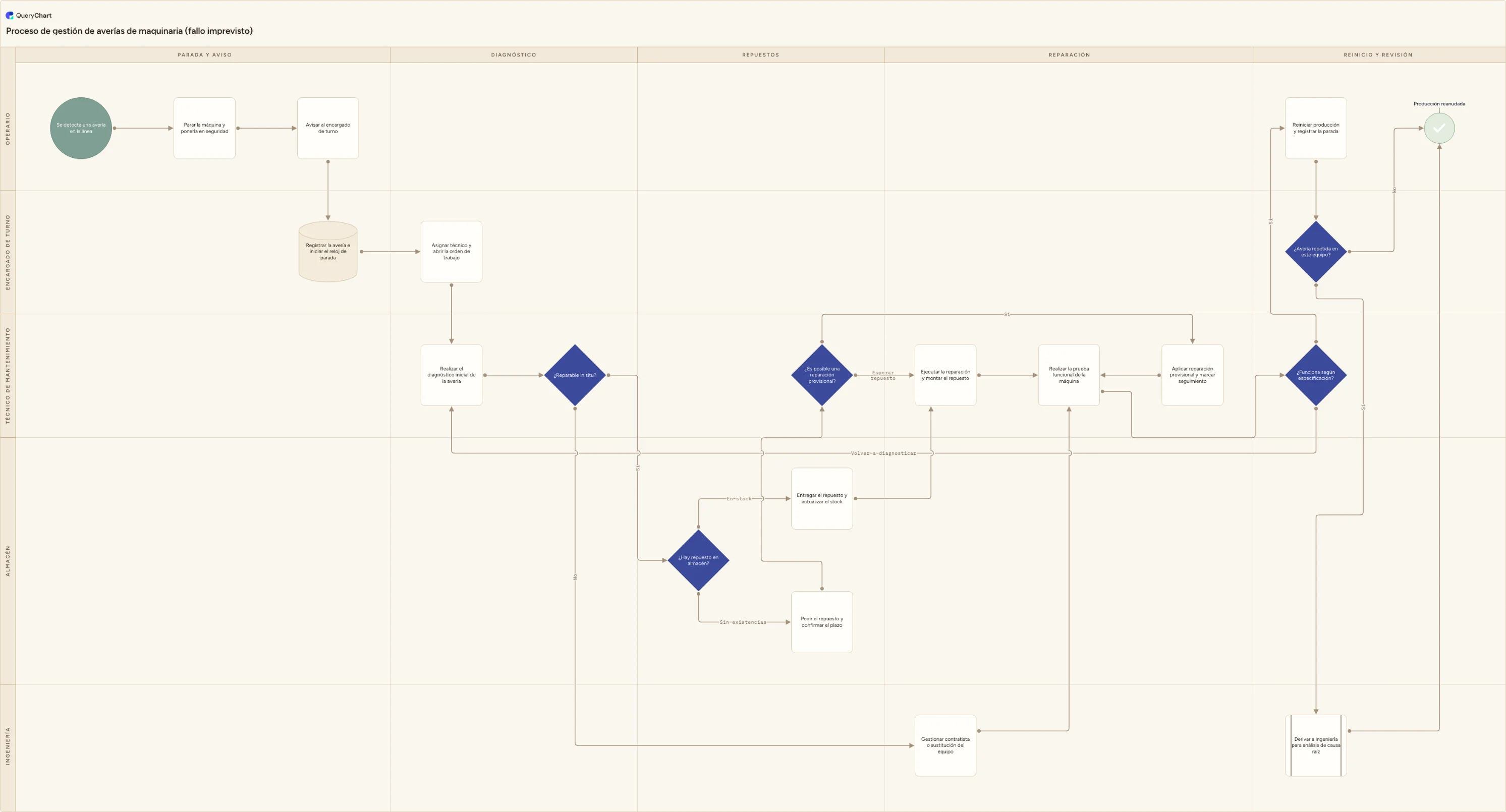Click the 'Volver-a-diagnosticar' edge label

[883, 453]
